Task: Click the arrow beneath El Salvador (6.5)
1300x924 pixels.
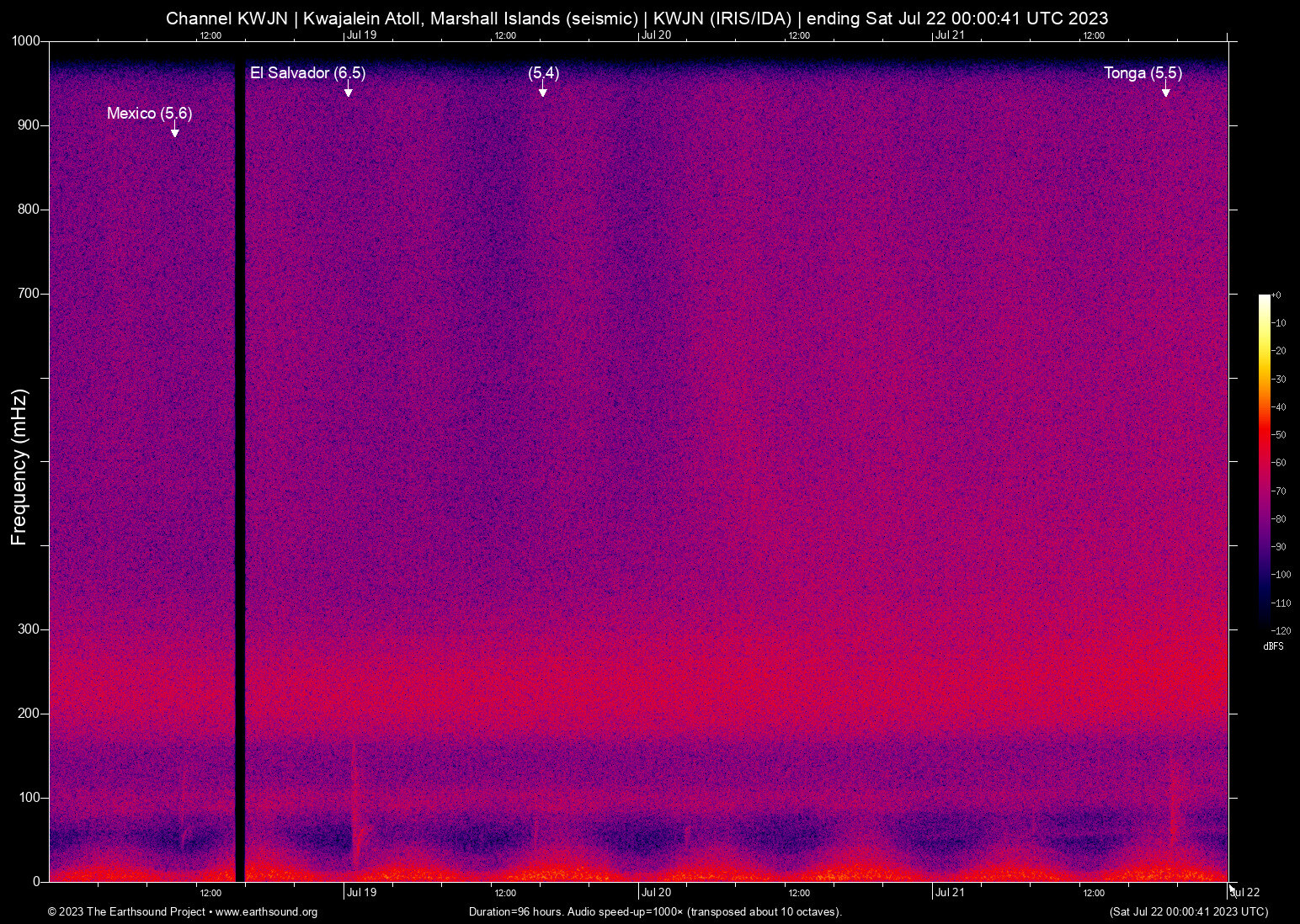Action: 348,90
